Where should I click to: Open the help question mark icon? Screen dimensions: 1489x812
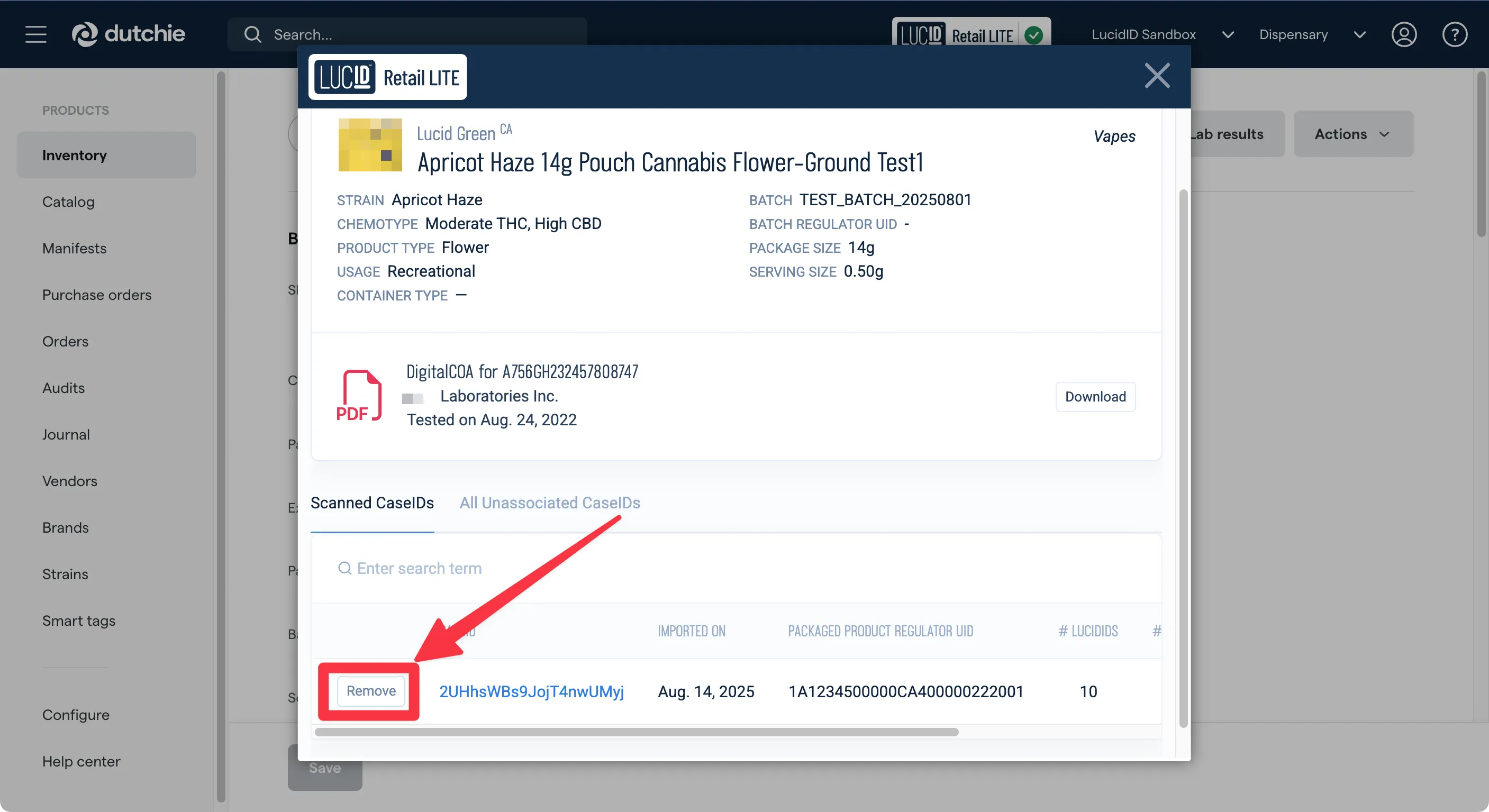1454,35
